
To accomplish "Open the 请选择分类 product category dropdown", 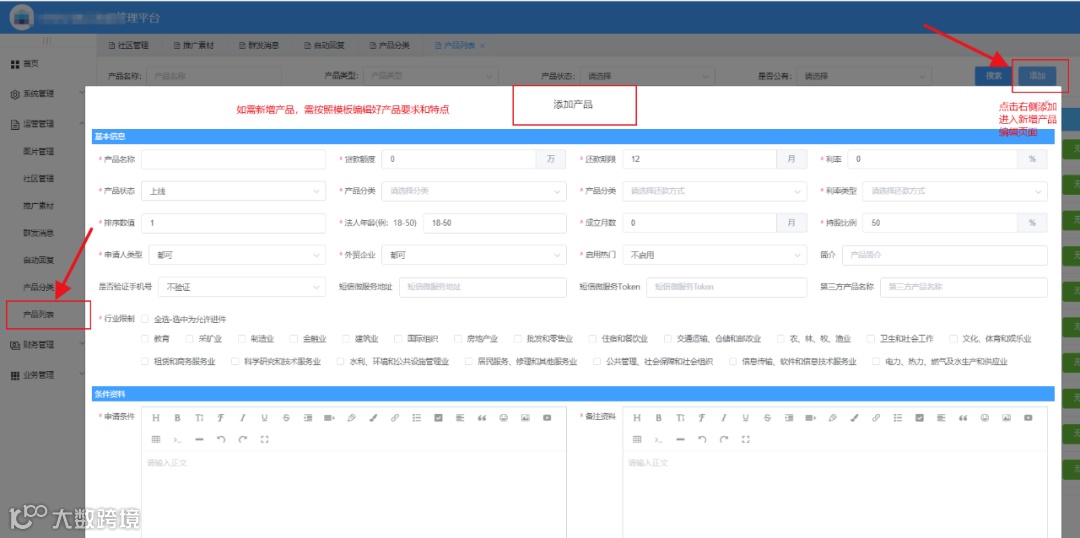I will click(474, 191).
